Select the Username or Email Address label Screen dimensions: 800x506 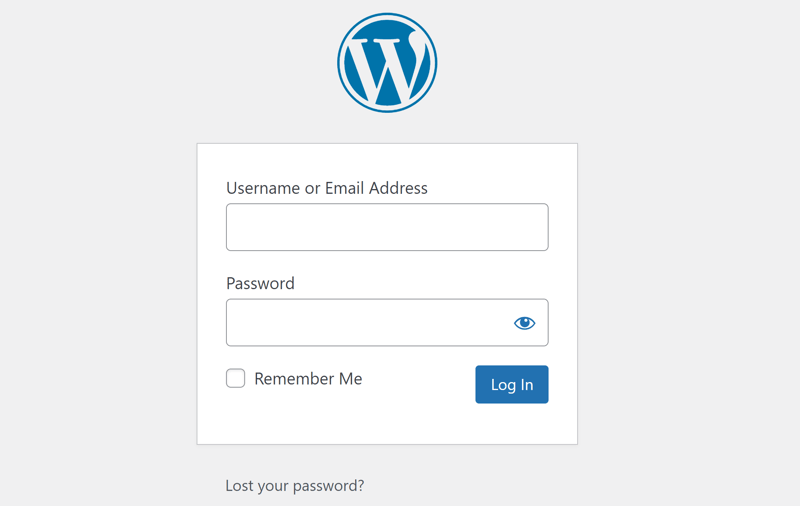click(x=327, y=188)
